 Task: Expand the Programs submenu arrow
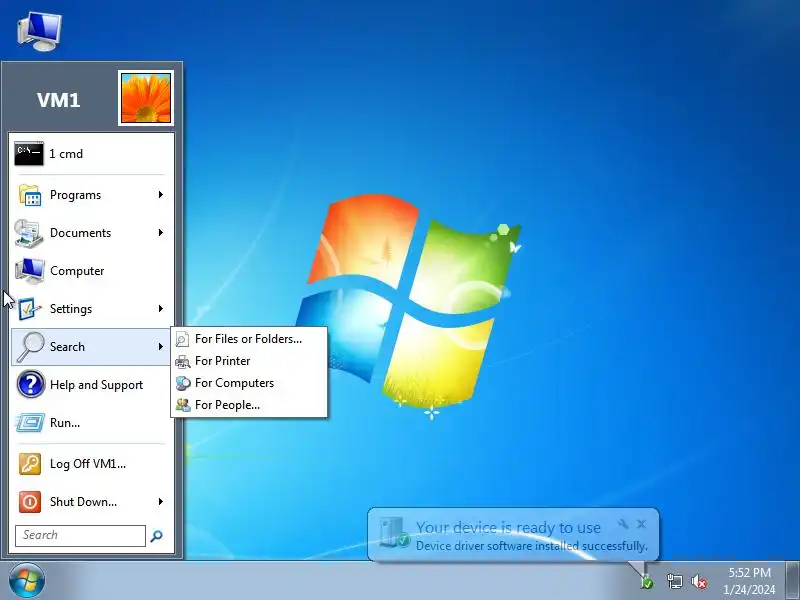(161, 194)
